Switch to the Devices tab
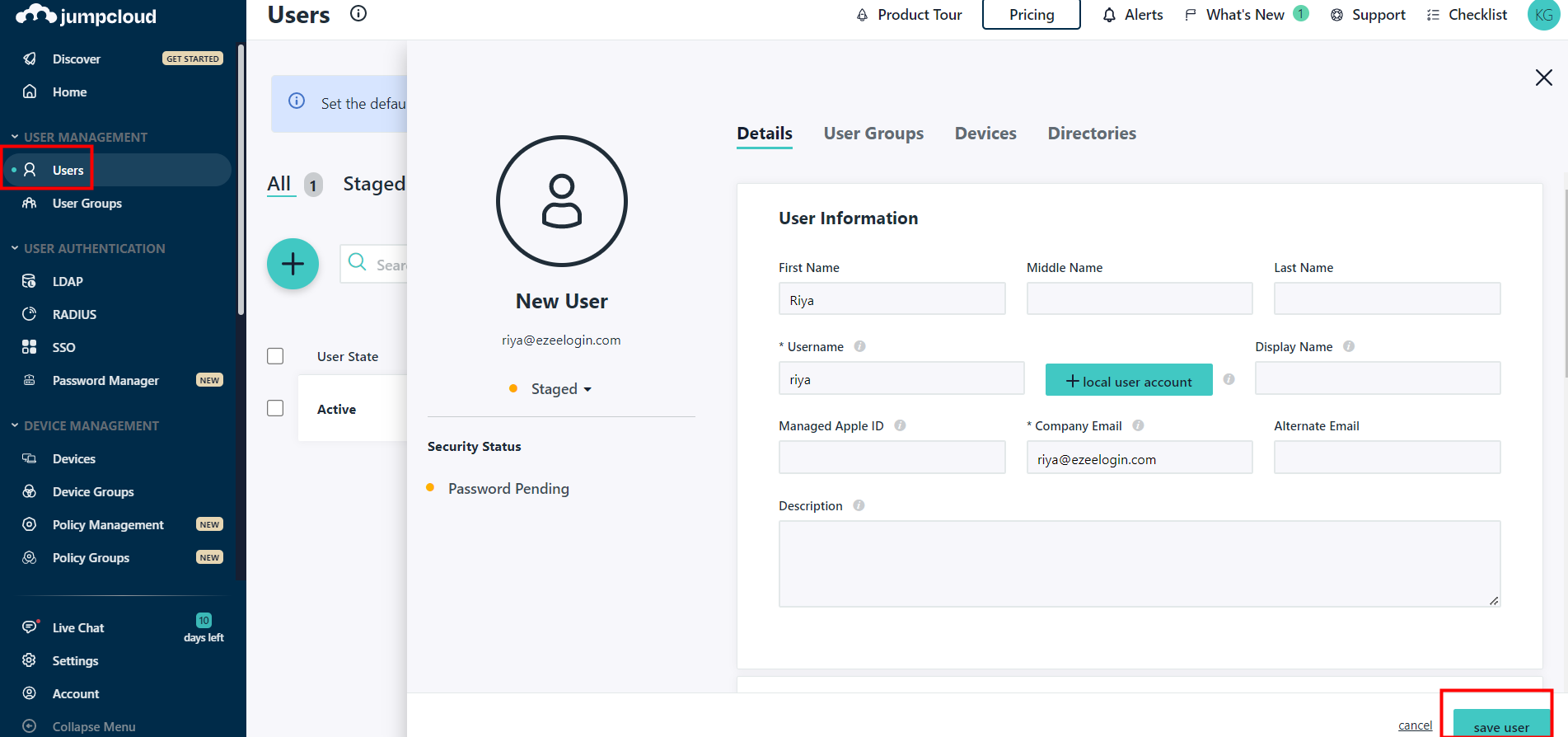Image resolution: width=1568 pixels, height=737 pixels. [985, 134]
